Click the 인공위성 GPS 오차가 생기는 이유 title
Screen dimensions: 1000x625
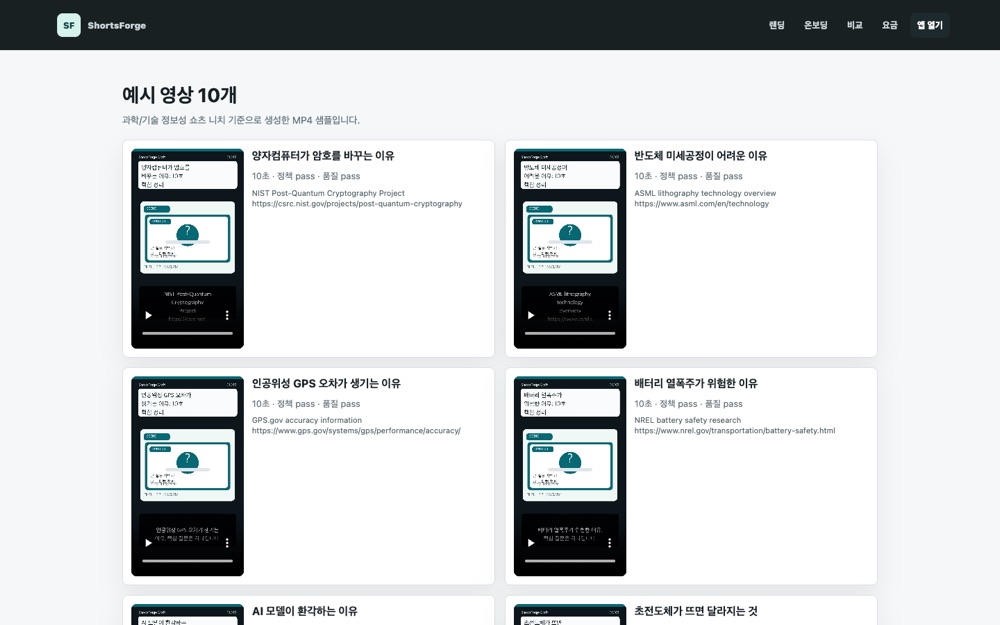(x=326, y=383)
